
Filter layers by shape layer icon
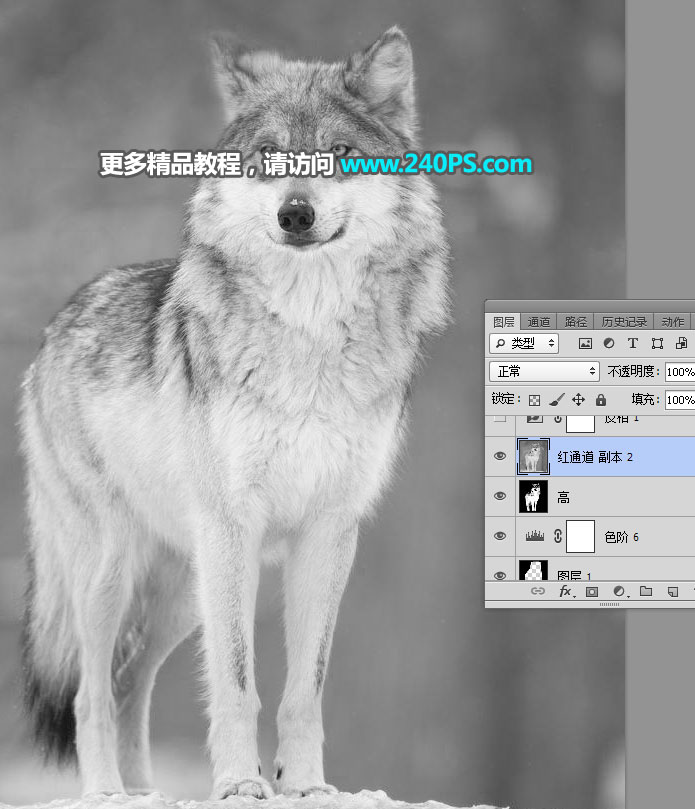coord(656,344)
